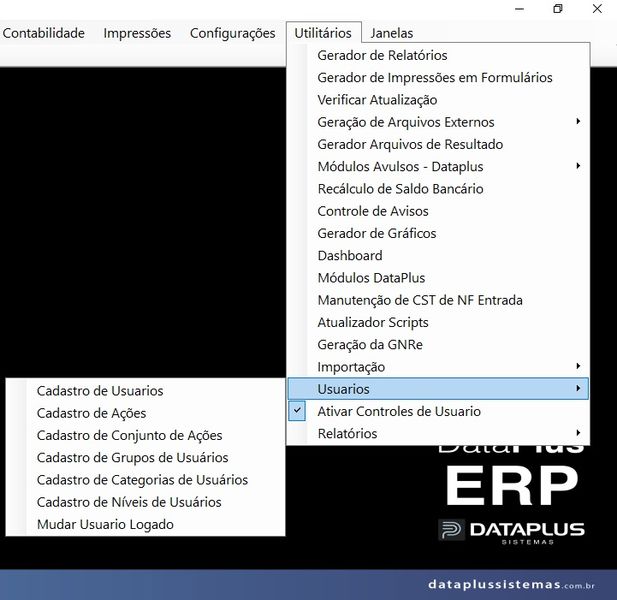Close the application window

click(x=597, y=9)
